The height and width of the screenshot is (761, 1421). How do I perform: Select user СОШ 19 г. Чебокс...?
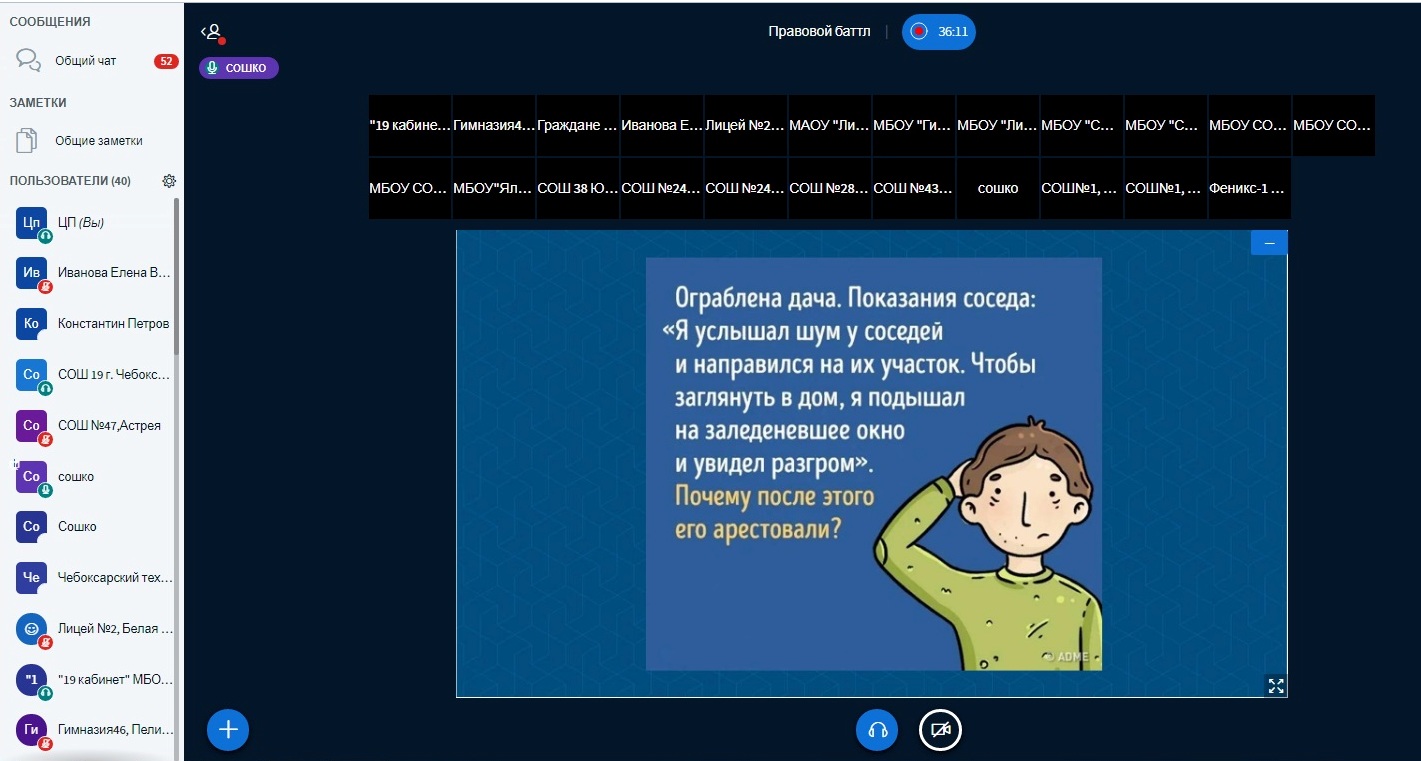[x=92, y=375]
